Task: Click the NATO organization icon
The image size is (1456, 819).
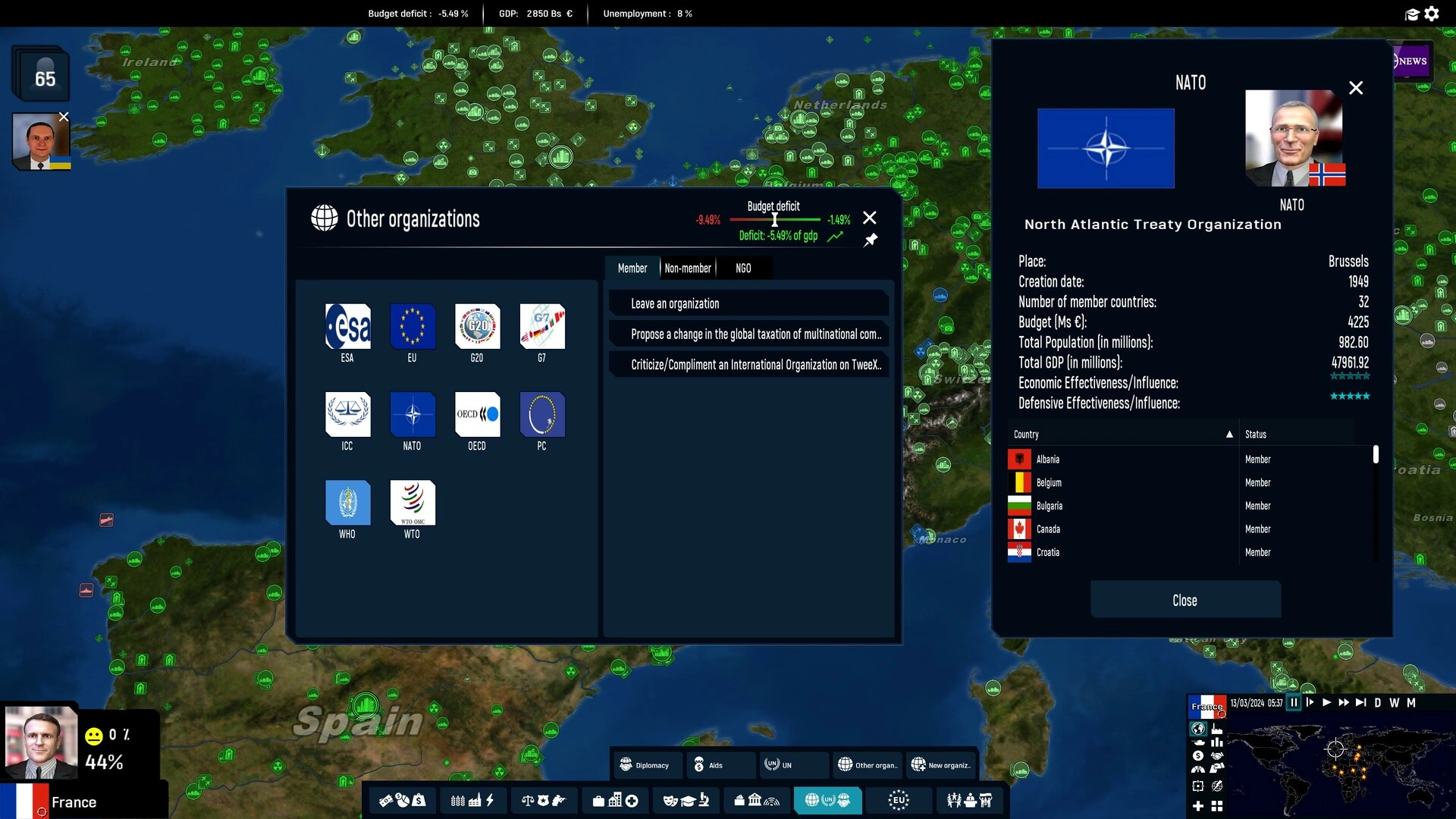Action: point(411,414)
